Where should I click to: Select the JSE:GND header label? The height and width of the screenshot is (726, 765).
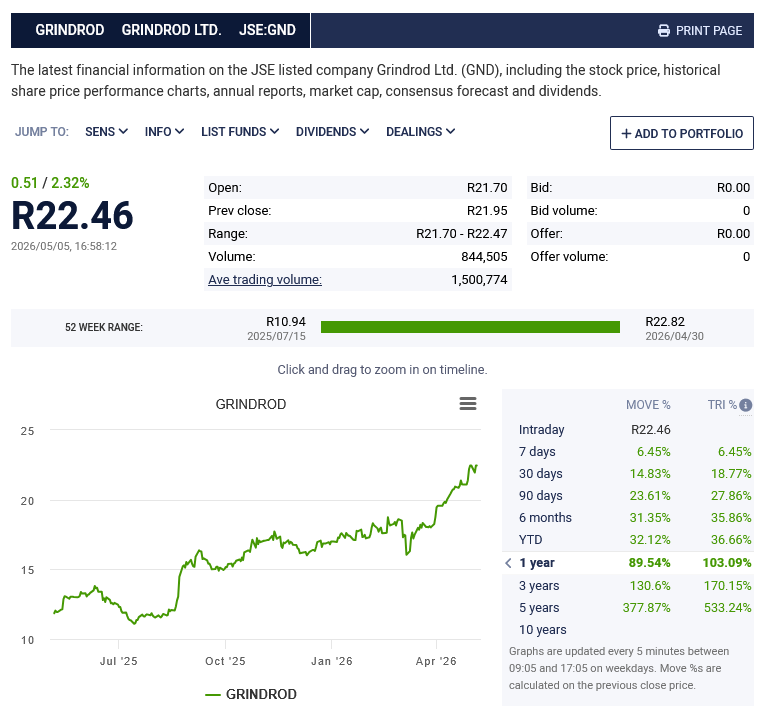point(267,30)
